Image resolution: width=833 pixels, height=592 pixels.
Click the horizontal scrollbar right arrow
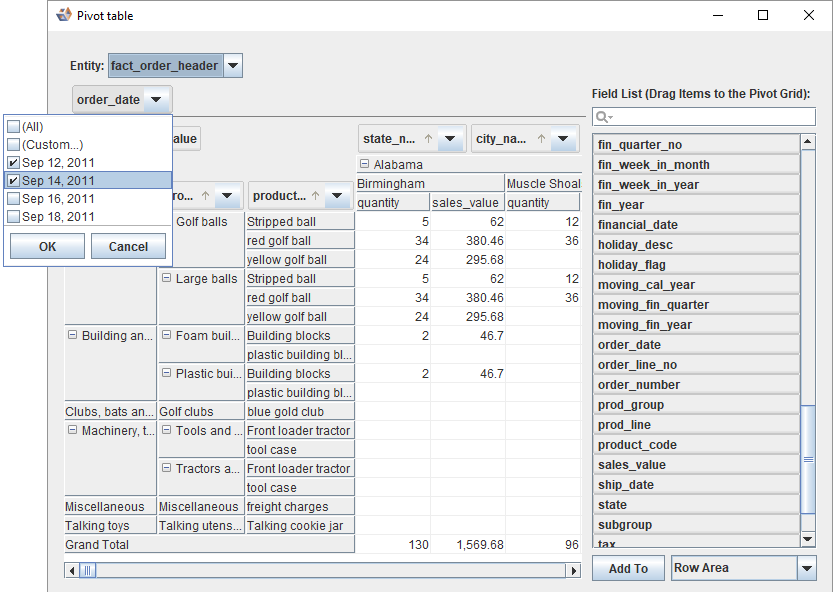[x=573, y=570]
